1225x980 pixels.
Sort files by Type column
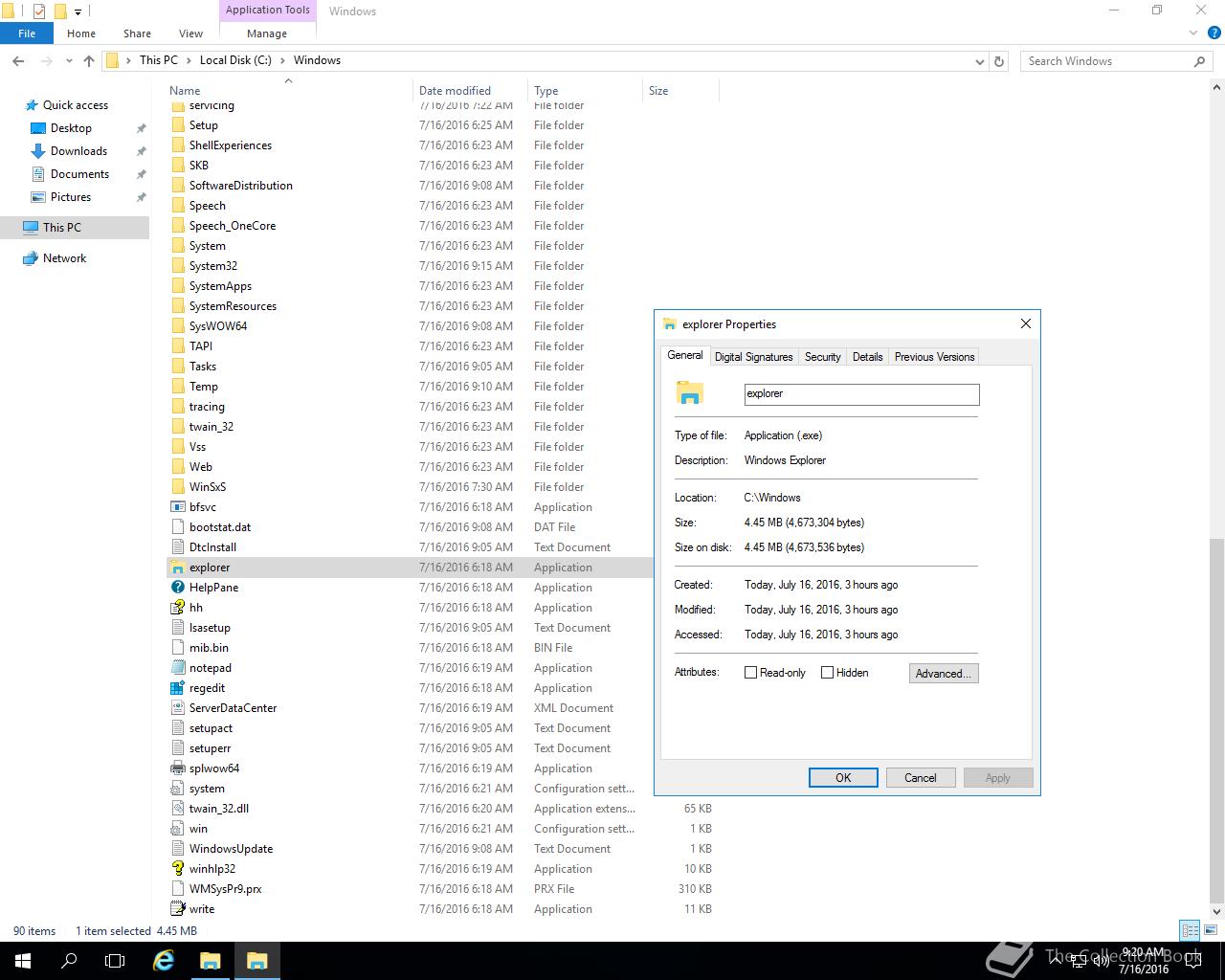point(585,91)
